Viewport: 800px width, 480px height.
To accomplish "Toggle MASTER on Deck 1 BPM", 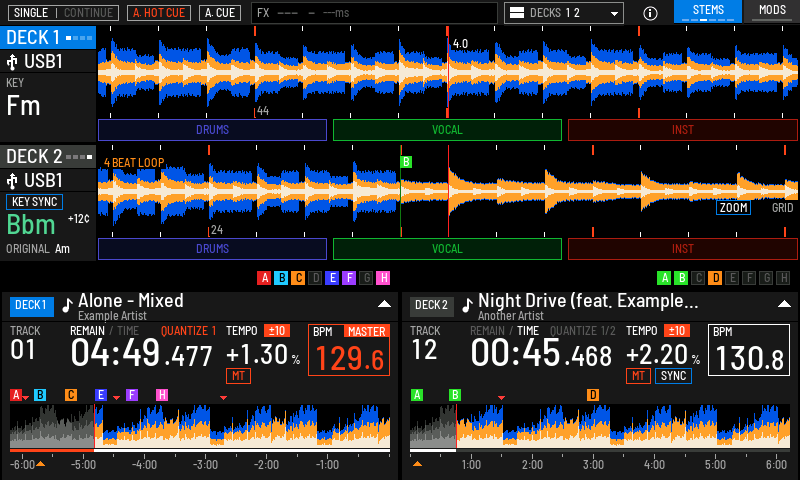I will click(x=366, y=332).
